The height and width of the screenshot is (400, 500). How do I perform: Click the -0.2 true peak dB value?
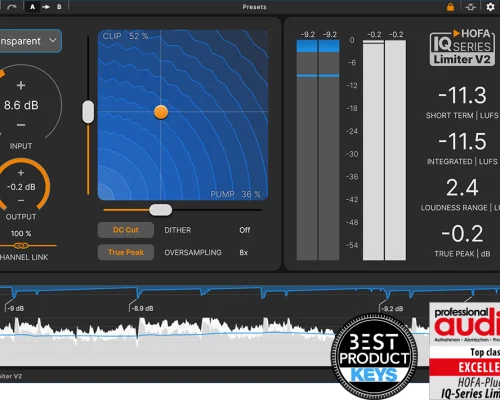(x=462, y=234)
